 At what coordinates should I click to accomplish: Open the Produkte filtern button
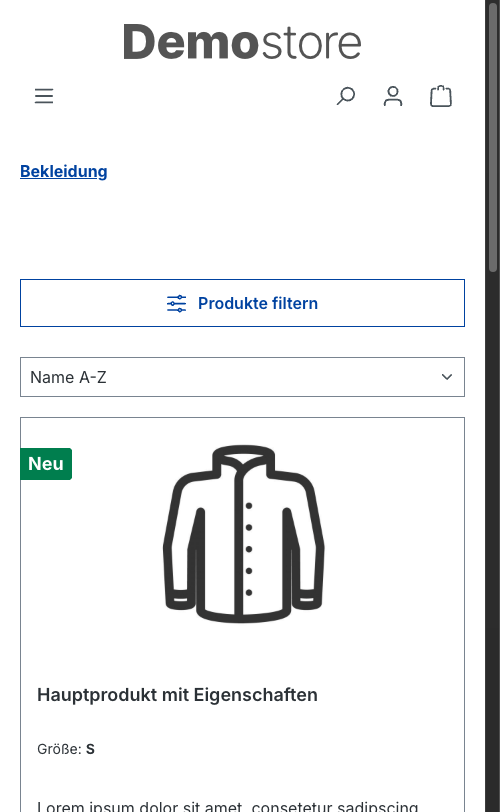tap(242, 303)
